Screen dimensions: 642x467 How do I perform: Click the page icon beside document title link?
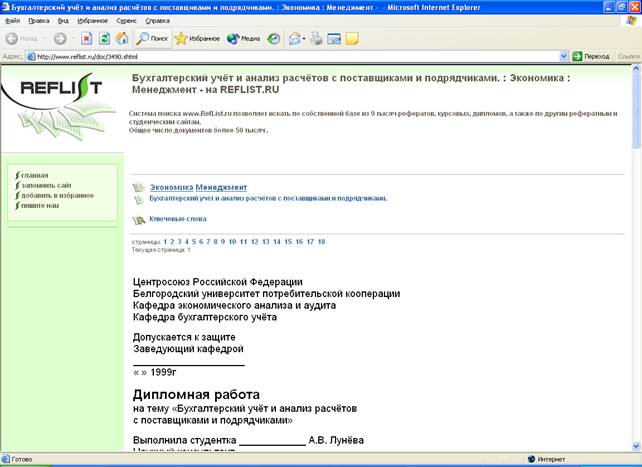click(x=139, y=199)
